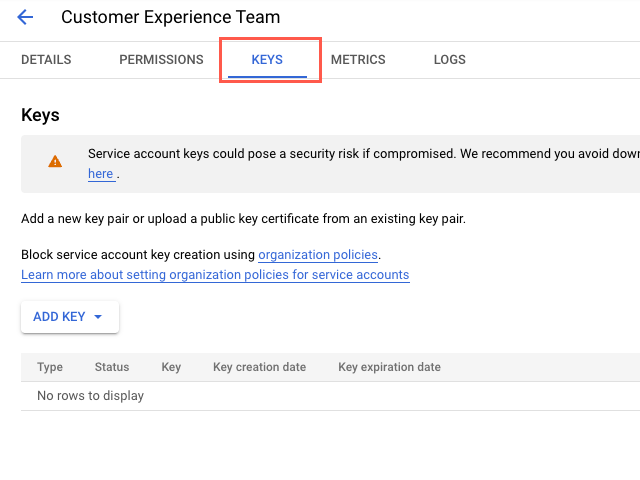
Task: Select the Keys tab
Action: (267, 60)
